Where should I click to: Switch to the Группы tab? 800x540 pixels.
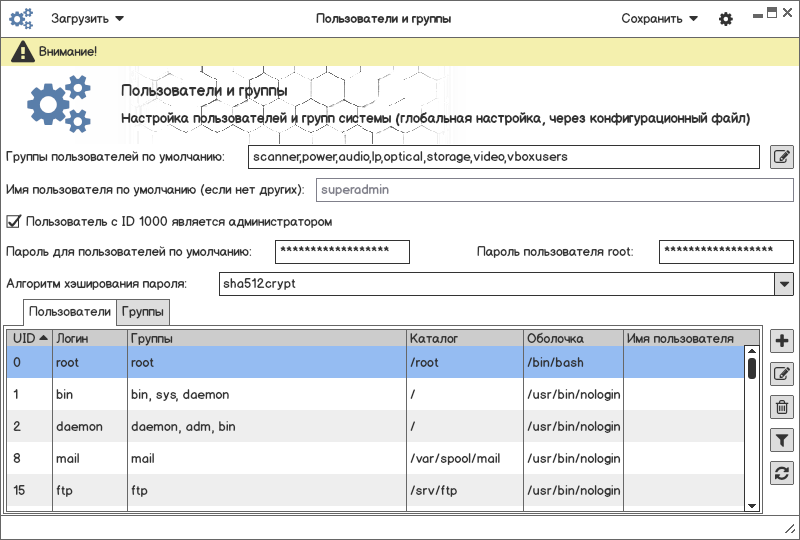[x=144, y=312]
